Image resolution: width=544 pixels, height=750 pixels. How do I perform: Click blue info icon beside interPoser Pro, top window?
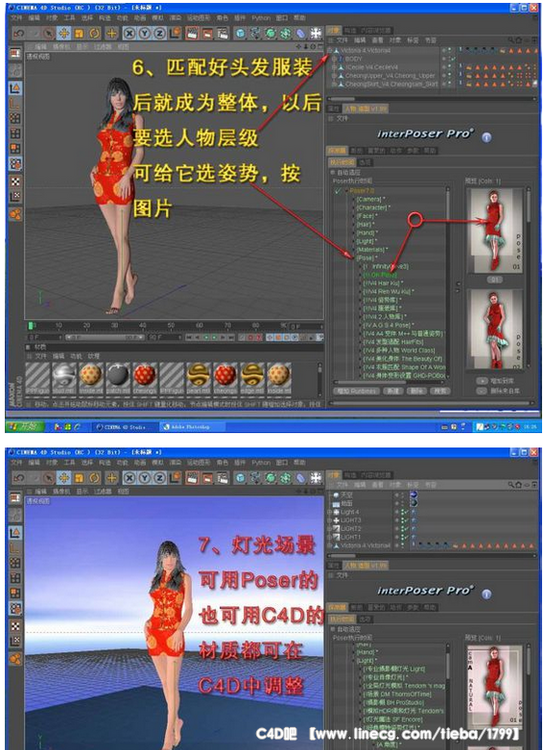(x=487, y=137)
